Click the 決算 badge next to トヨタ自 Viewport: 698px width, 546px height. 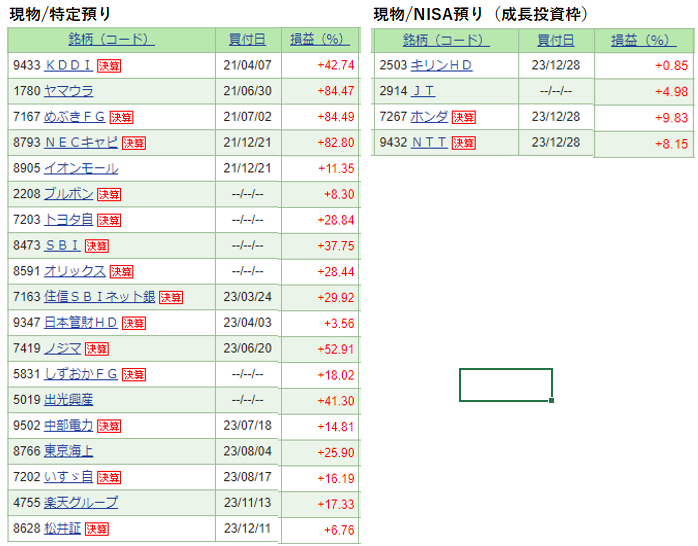[109, 220]
